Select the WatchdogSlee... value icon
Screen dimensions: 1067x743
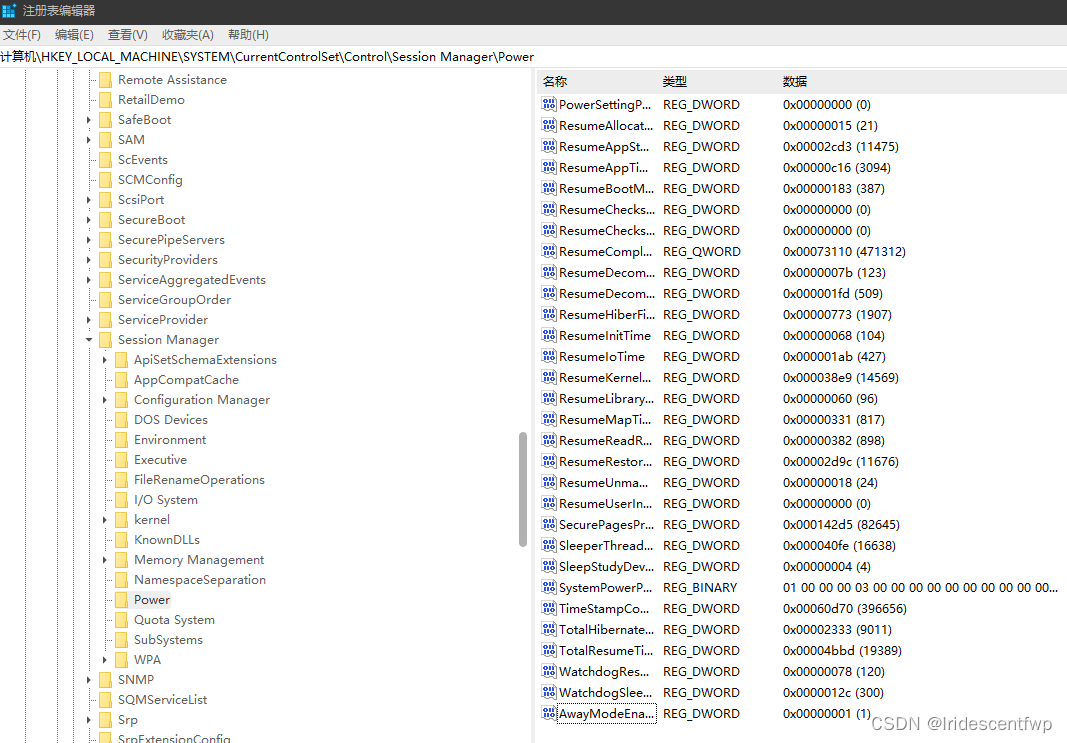click(x=549, y=692)
